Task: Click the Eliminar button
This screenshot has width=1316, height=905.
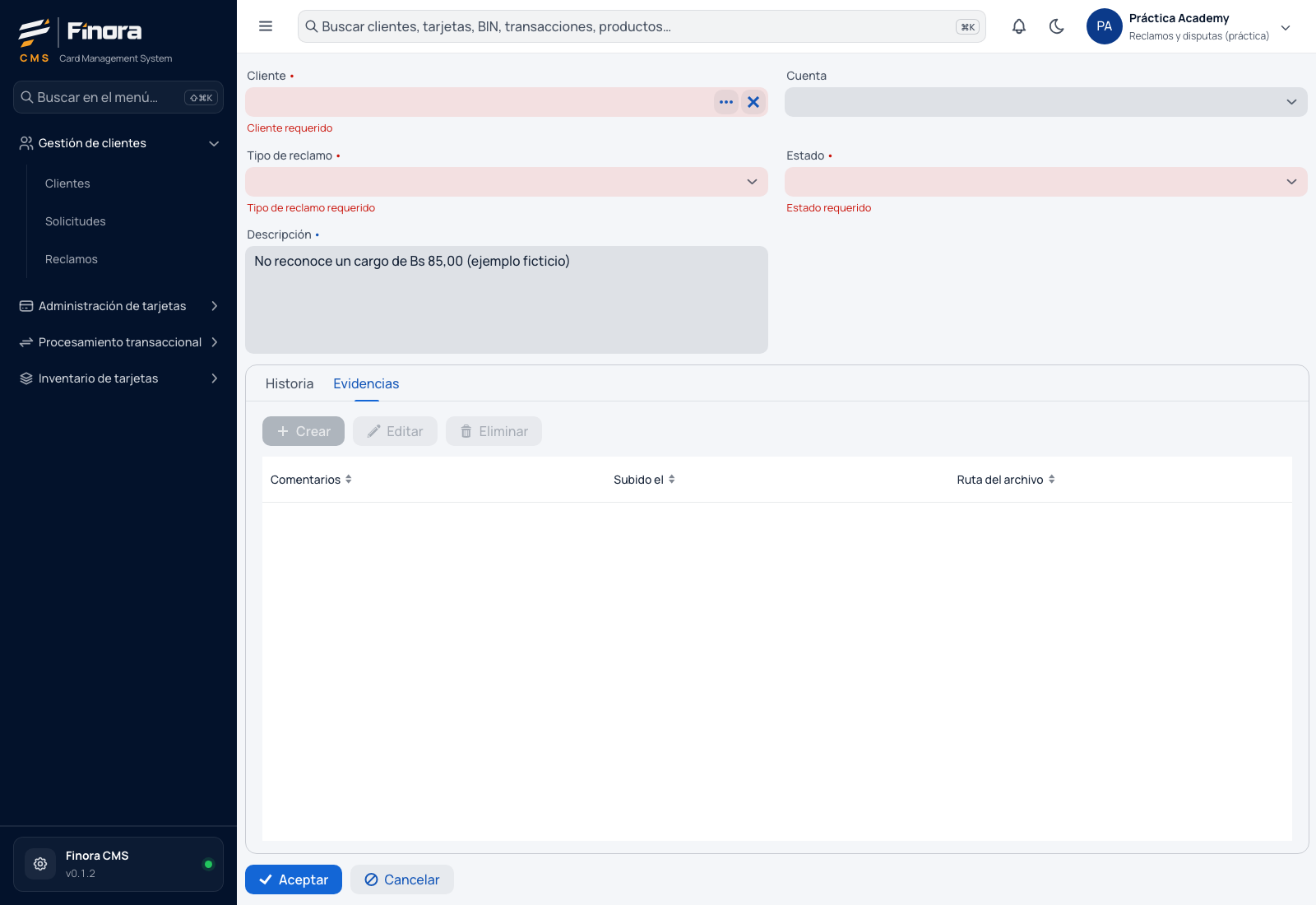Action: pos(493,431)
